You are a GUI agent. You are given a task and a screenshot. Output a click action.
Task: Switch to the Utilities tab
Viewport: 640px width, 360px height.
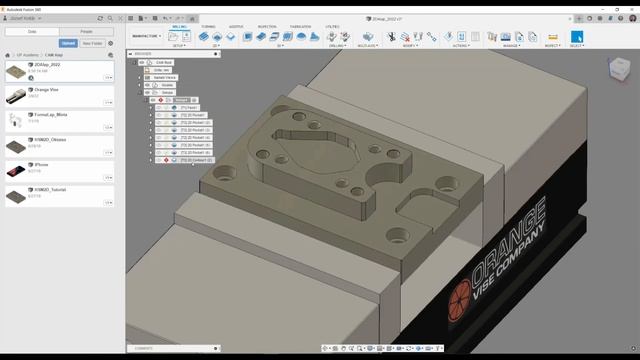[x=332, y=27]
